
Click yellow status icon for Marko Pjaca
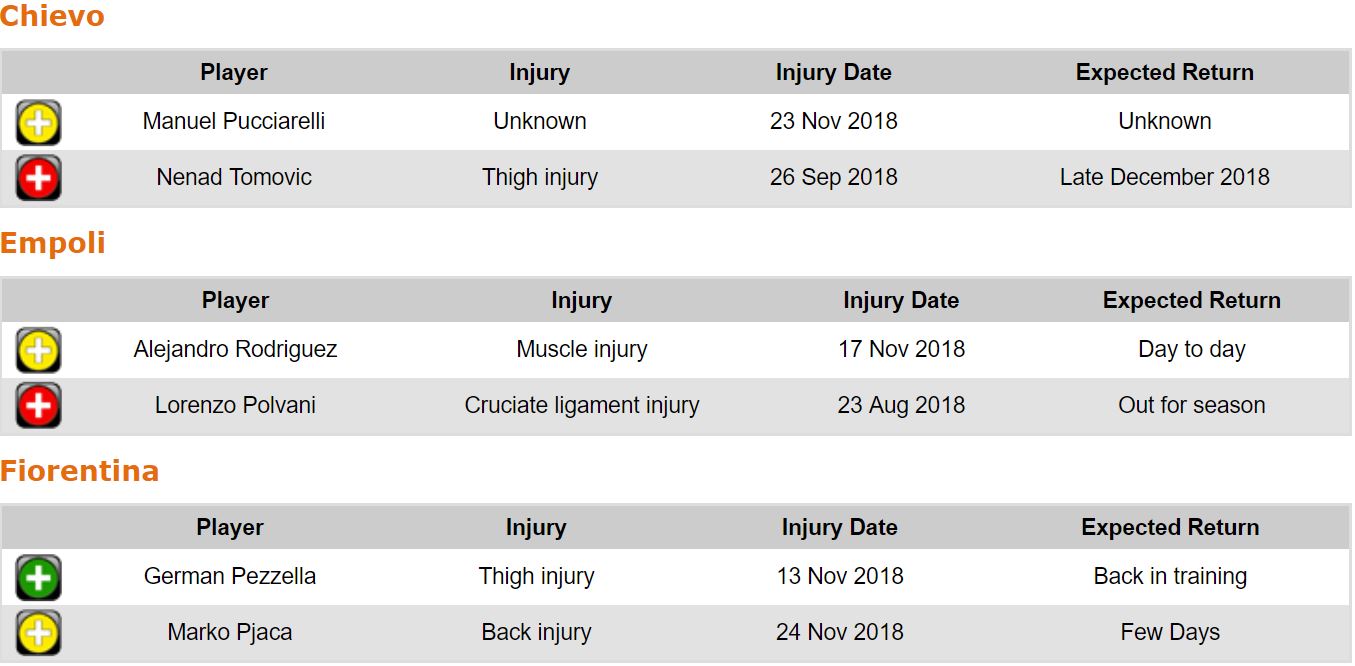(38, 633)
